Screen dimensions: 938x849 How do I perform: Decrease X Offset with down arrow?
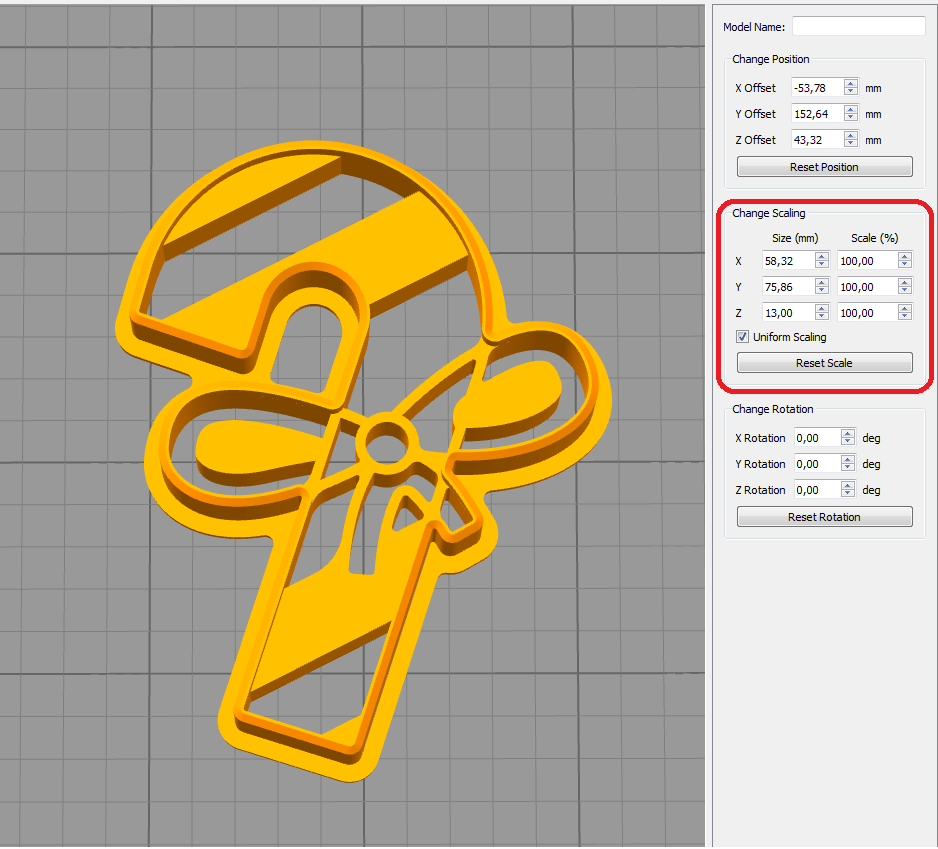point(851,92)
